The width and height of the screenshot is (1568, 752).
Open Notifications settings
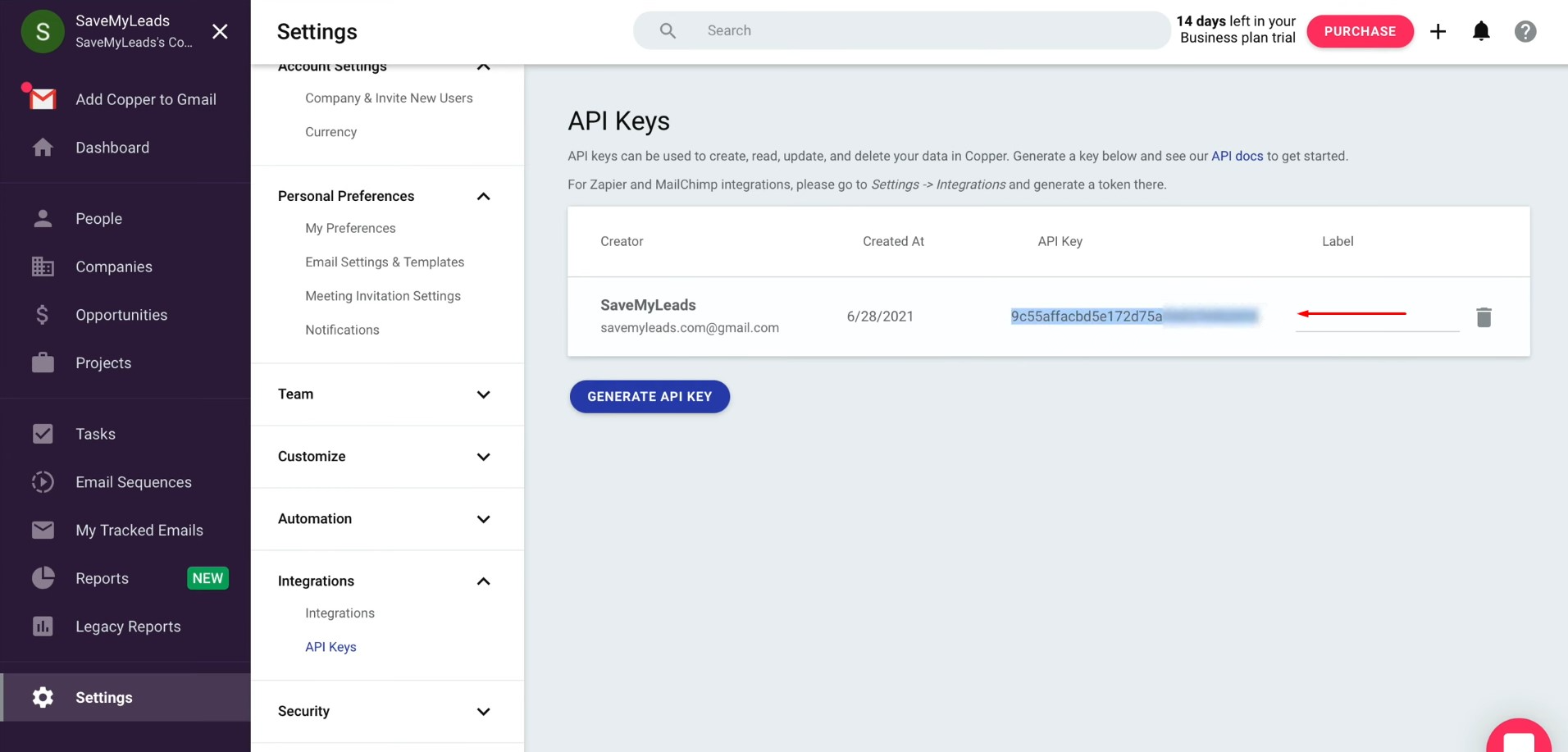point(342,330)
